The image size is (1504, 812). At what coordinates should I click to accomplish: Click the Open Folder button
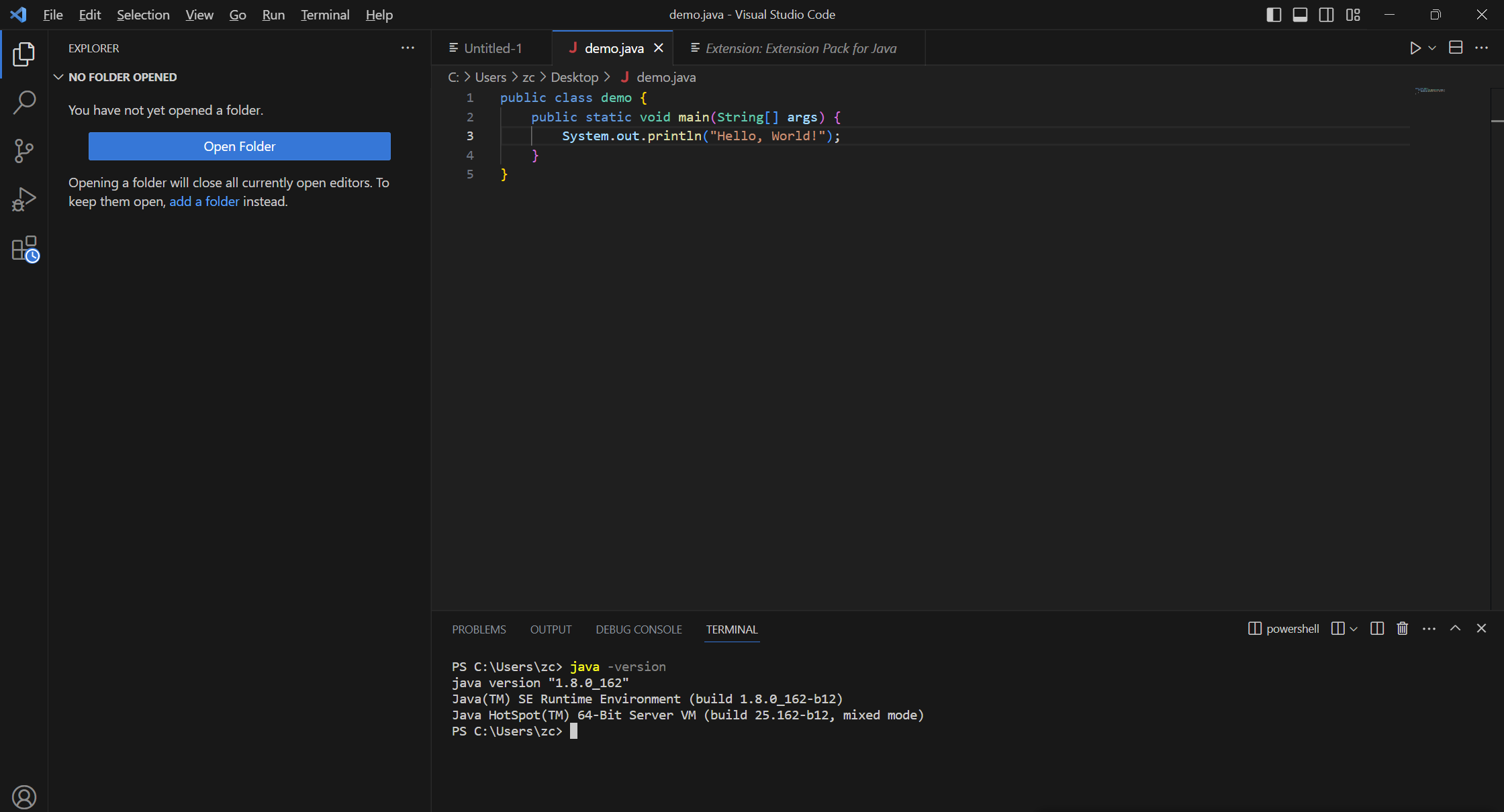(239, 146)
